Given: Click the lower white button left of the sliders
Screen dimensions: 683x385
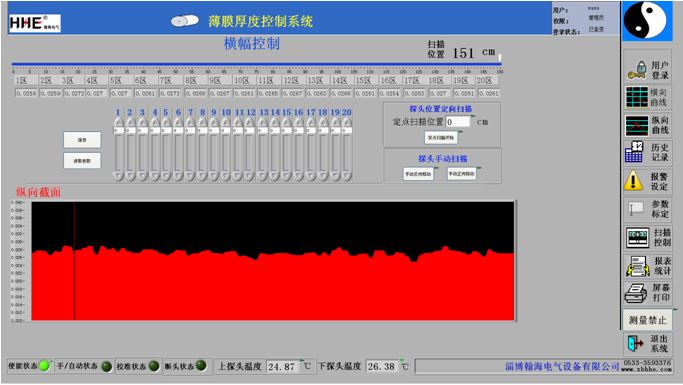Looking at the screenshot, I should pos(82,161).
